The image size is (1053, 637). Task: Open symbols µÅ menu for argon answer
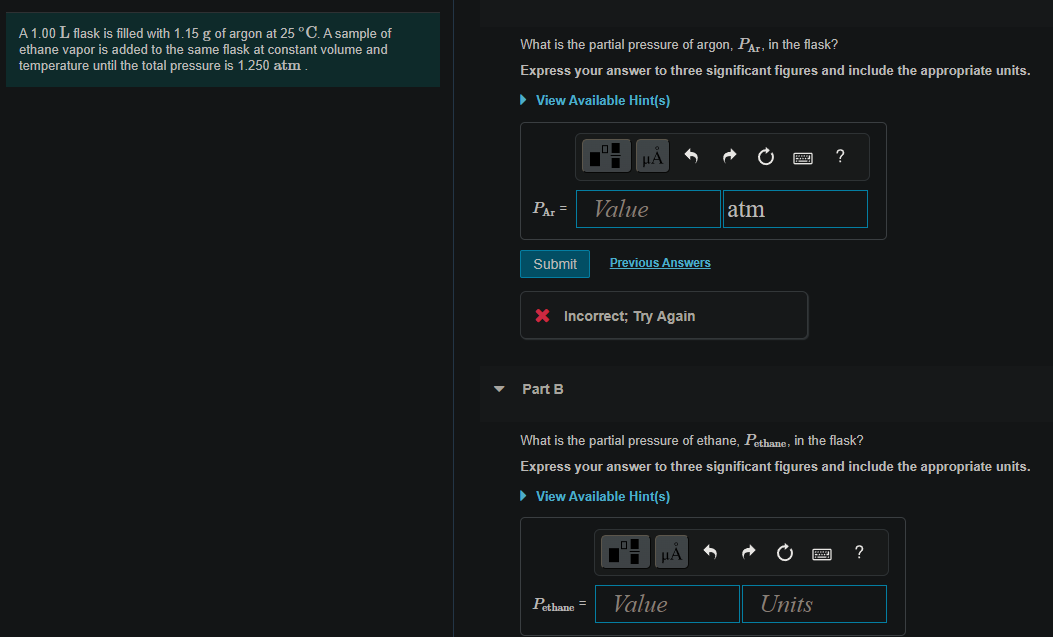click(652, 156)
